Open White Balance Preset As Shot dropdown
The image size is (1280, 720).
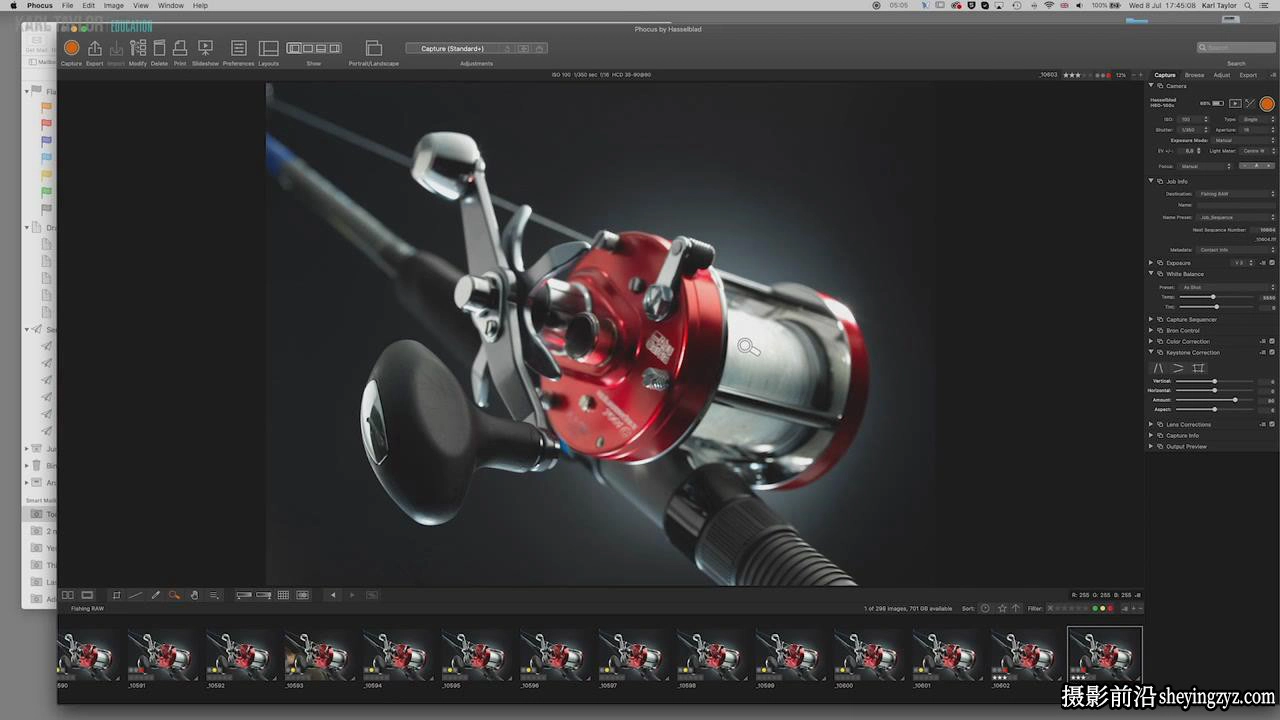pos(1228,287)
